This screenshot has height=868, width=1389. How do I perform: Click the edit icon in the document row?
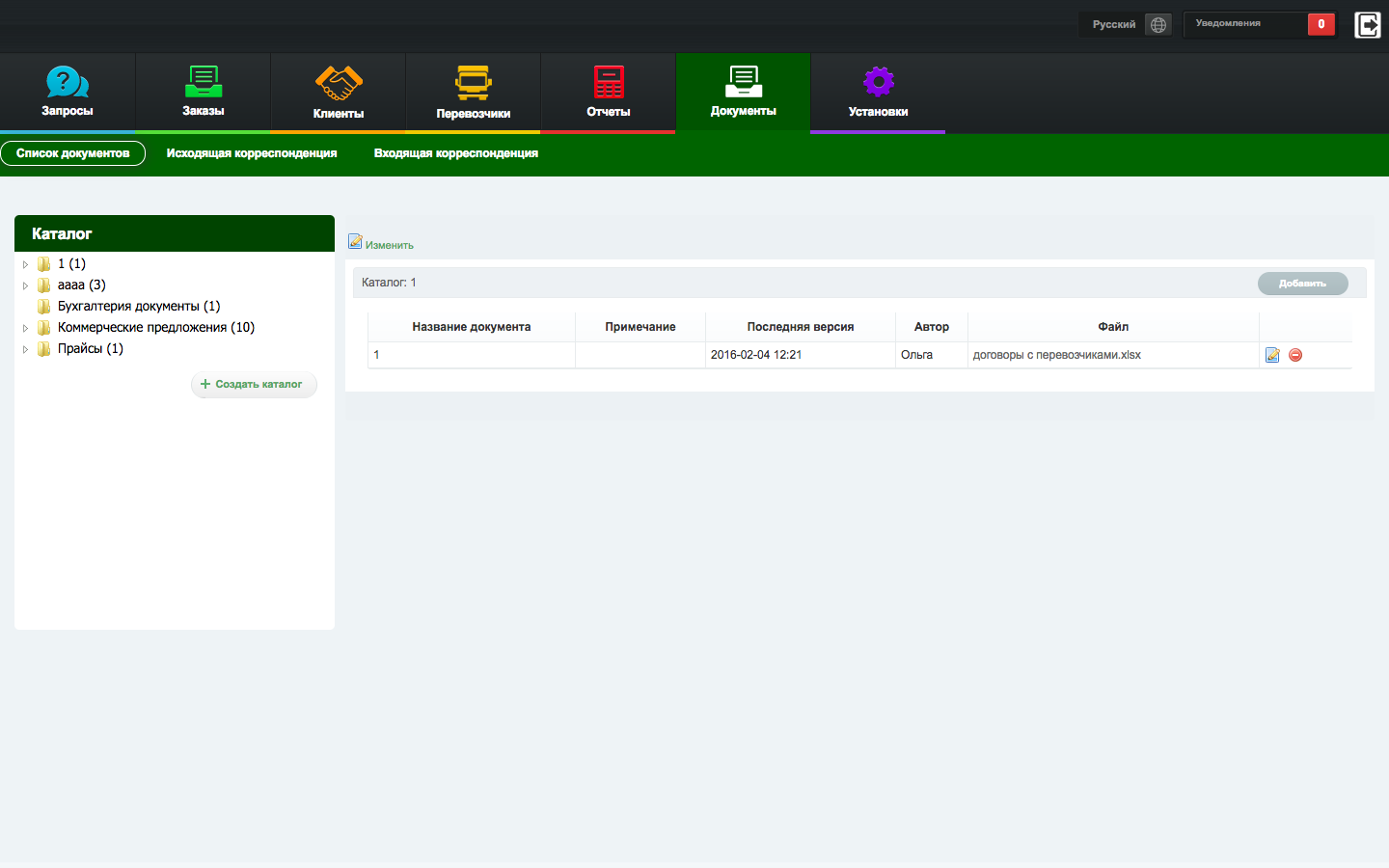1272,355
